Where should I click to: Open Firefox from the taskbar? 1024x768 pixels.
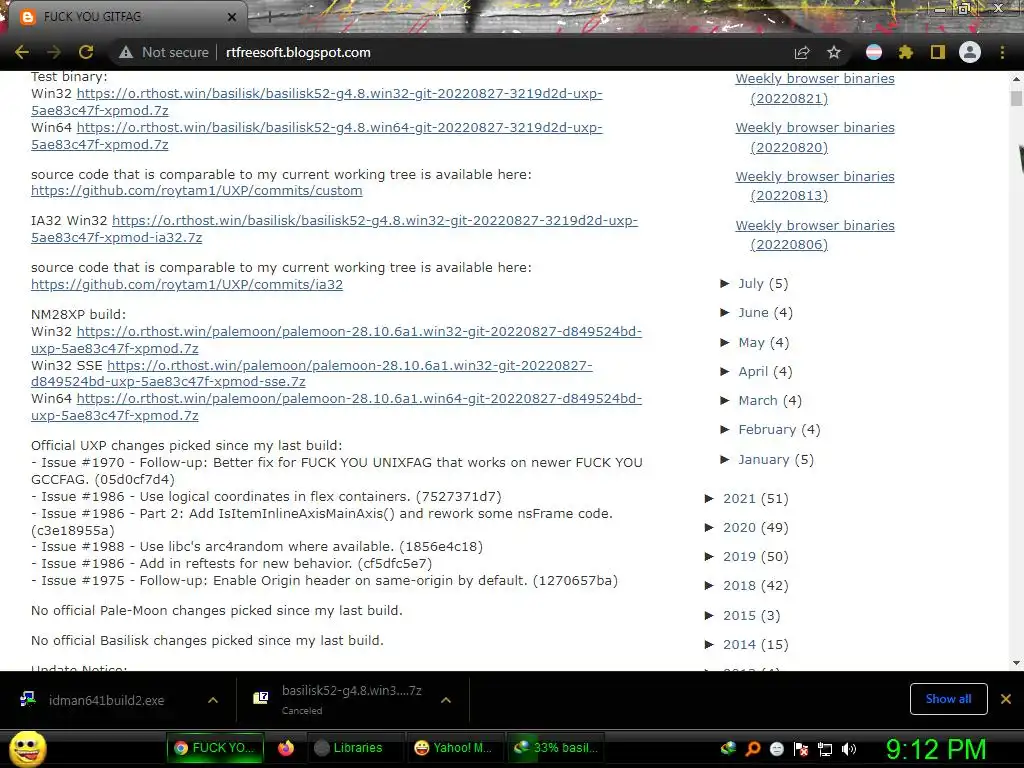285,748
